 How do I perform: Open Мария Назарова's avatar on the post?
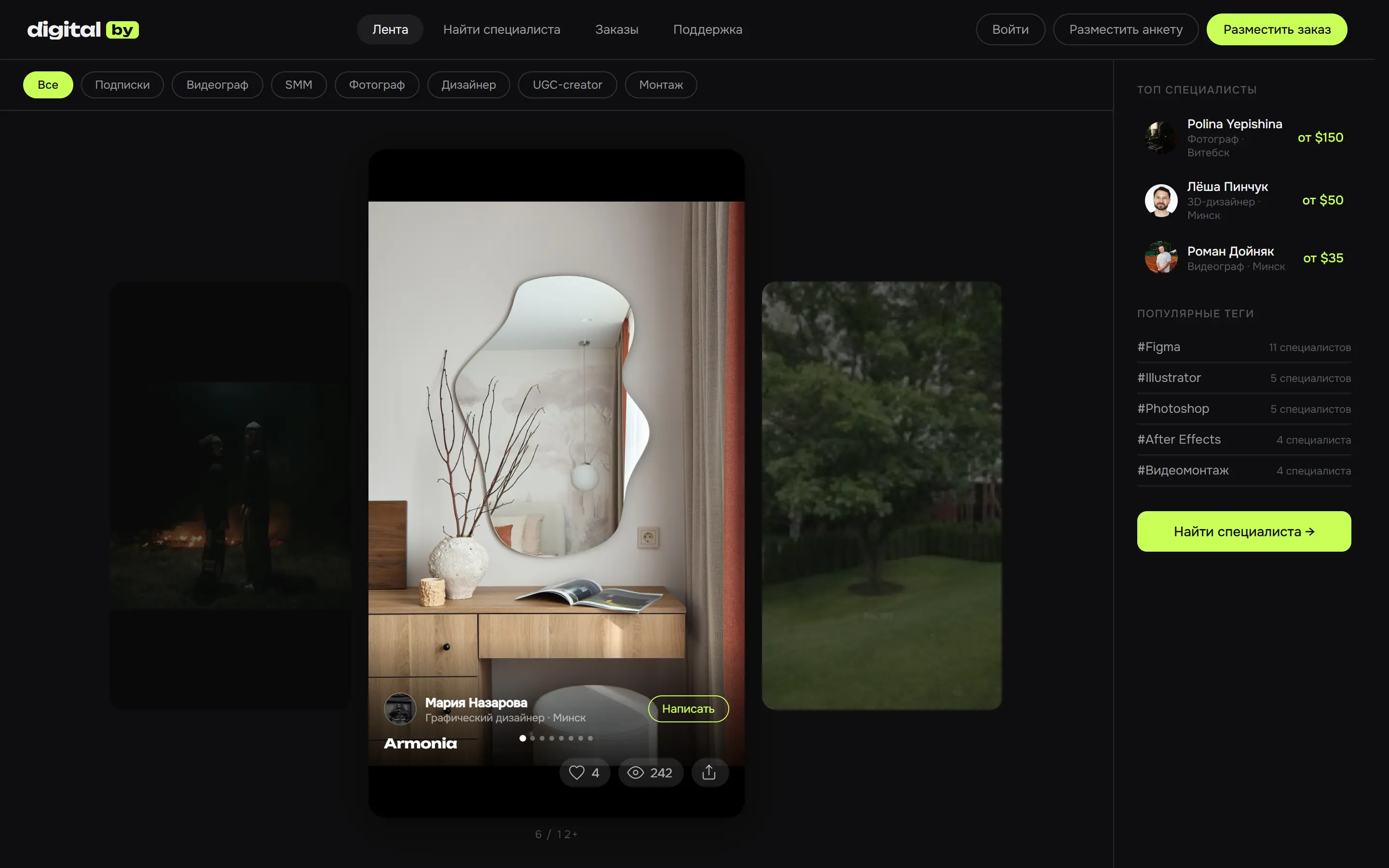coord(400,709)
